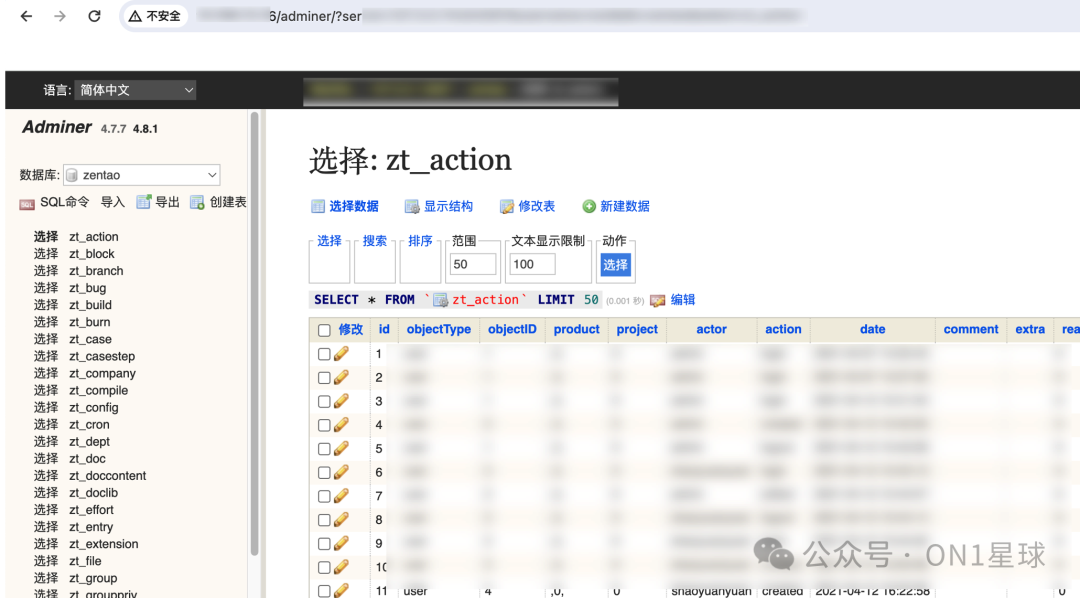Open 显示结构 structure view
The image size is (1080, 598).
click(x=439, y=206)
